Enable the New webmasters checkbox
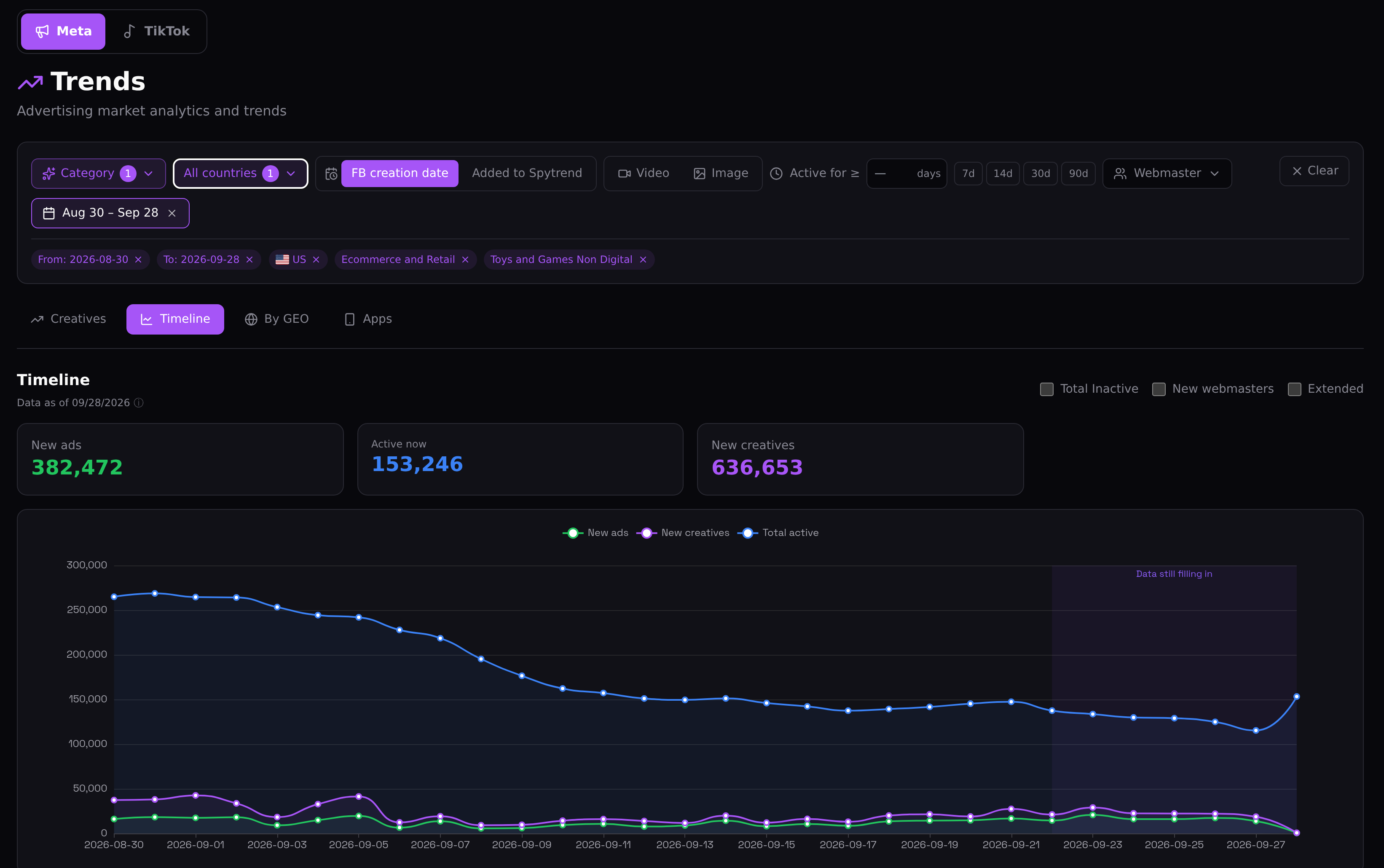 1159,389
